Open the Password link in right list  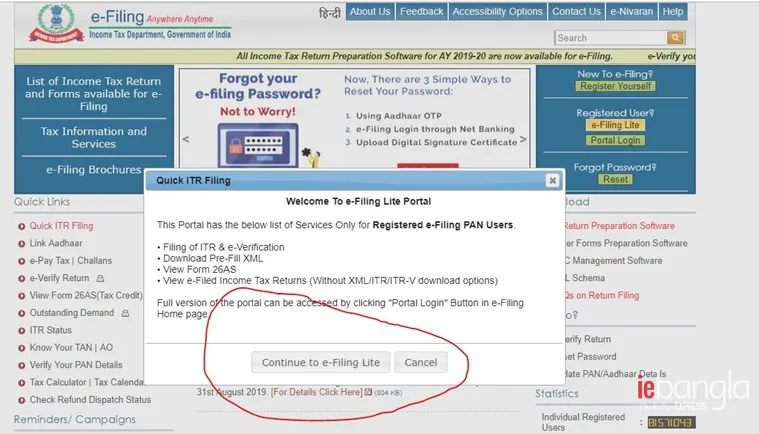(591, 357)
